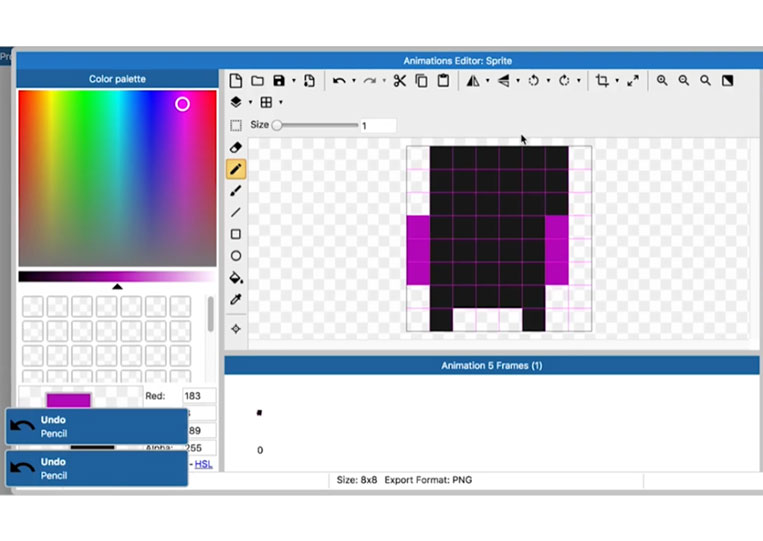This screenshot has height=541, width=763.
Task: Expand the save options dropdown arrow
Action: click(293, 81)
